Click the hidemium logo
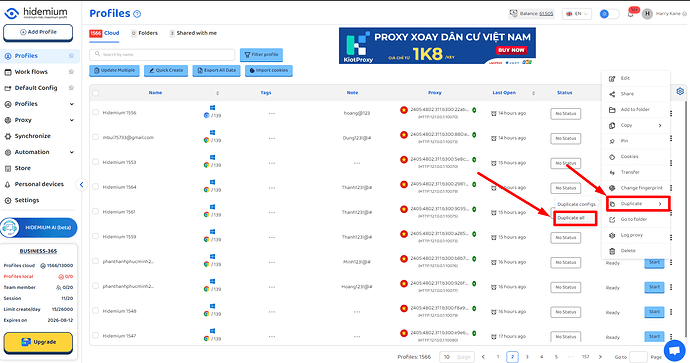Viewport: 690px width, 363px height. click(36, 13)
